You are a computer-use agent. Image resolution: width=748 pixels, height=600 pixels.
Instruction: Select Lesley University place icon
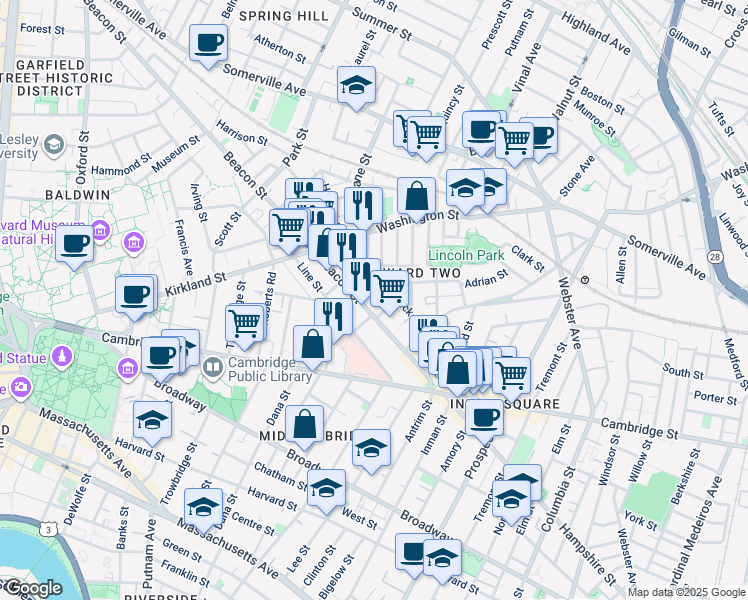[54, 145]
